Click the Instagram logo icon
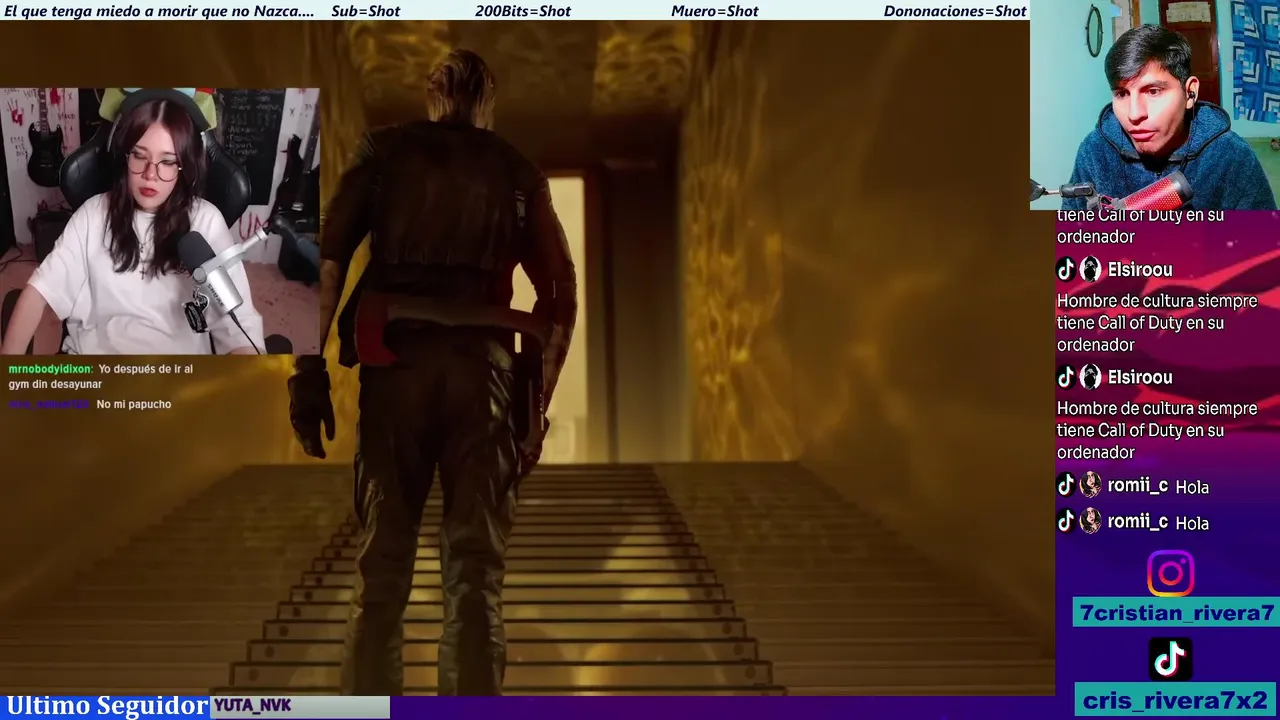1280x720 pixels. click(x=1170, y=573)
